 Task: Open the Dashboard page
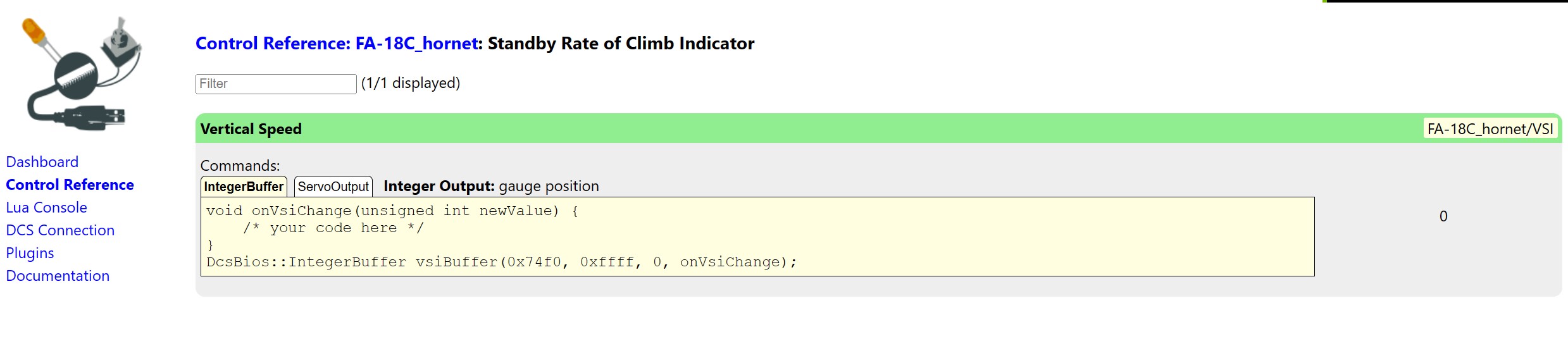coord(42,162)
